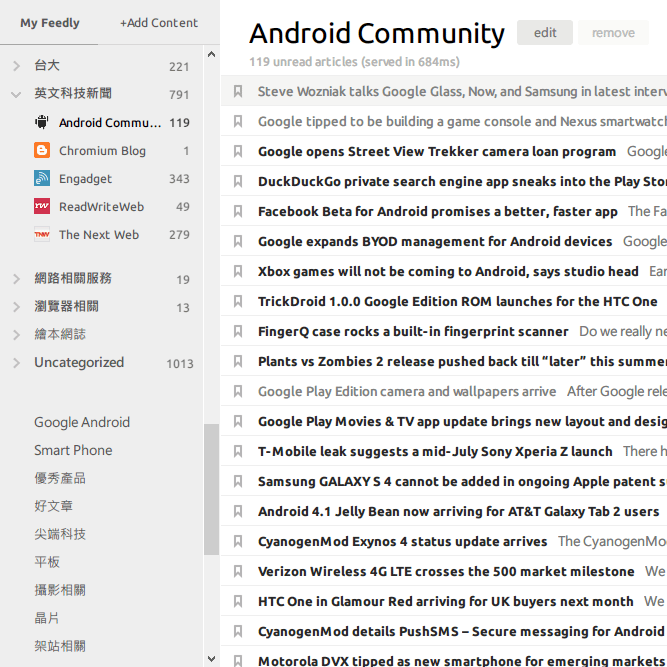667x667 pixels.
Task: Click the Uncategorized 1013 unread count
Action: tap(180, 364)
